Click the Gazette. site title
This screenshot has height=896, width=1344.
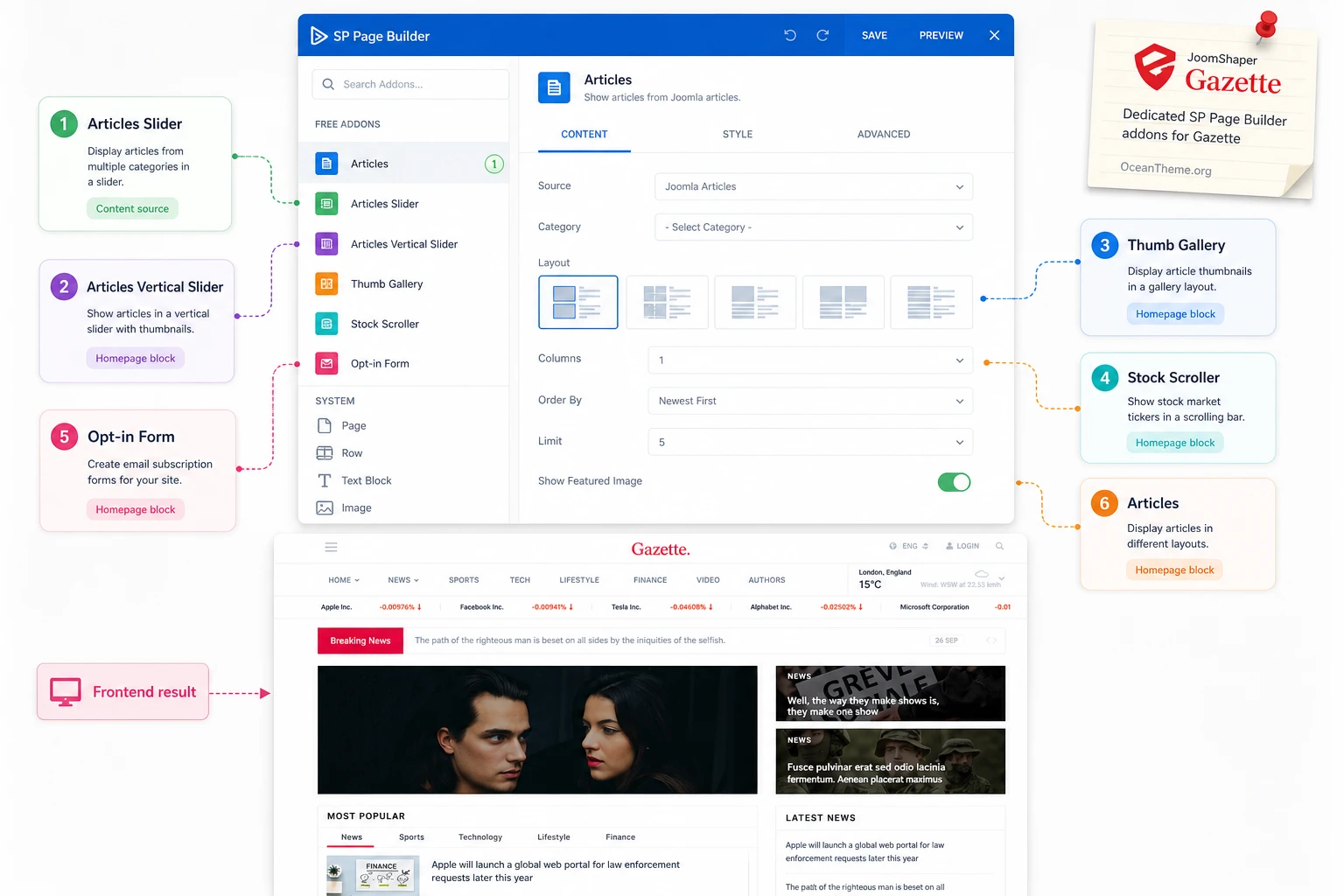tap(661, 549)
